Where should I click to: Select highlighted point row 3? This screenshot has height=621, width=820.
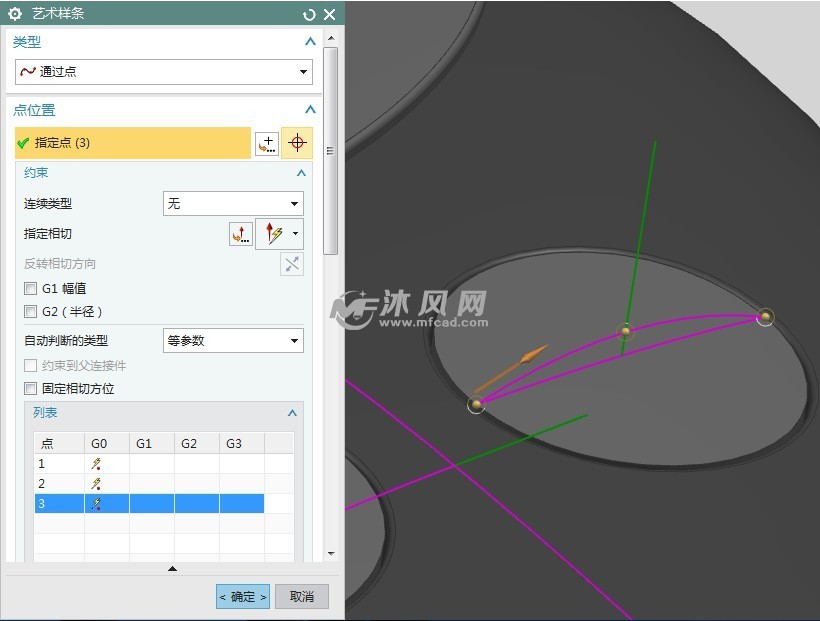149,503
